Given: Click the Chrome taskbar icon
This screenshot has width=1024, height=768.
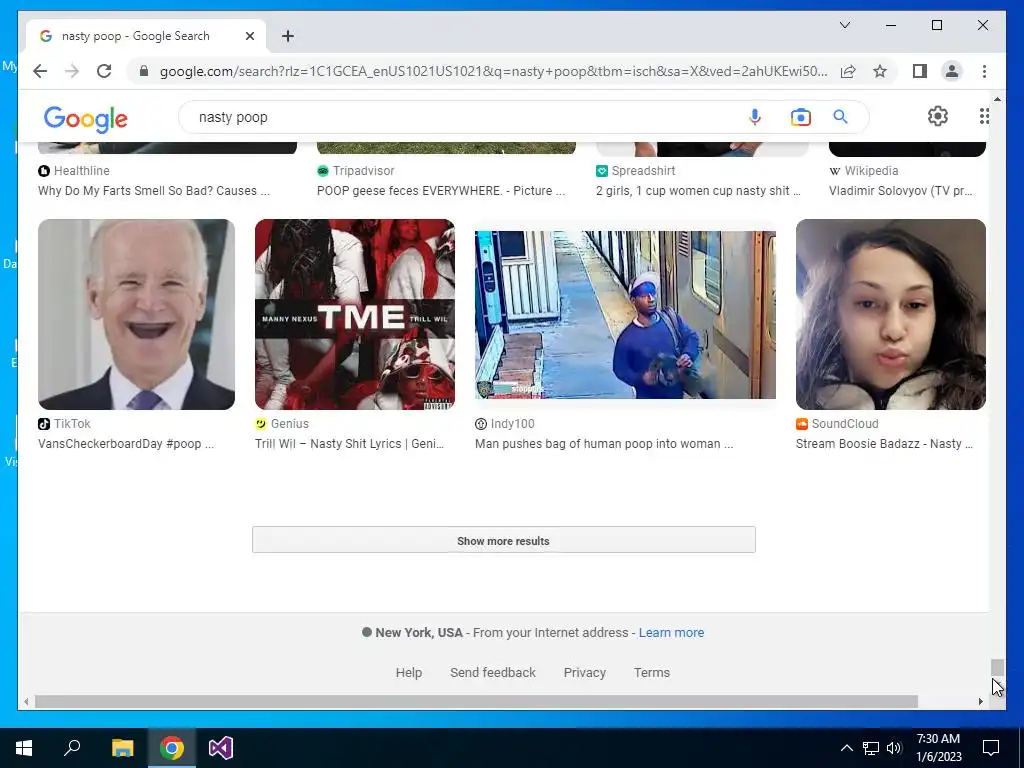Looking at the screenshot, I should [172, 748].
